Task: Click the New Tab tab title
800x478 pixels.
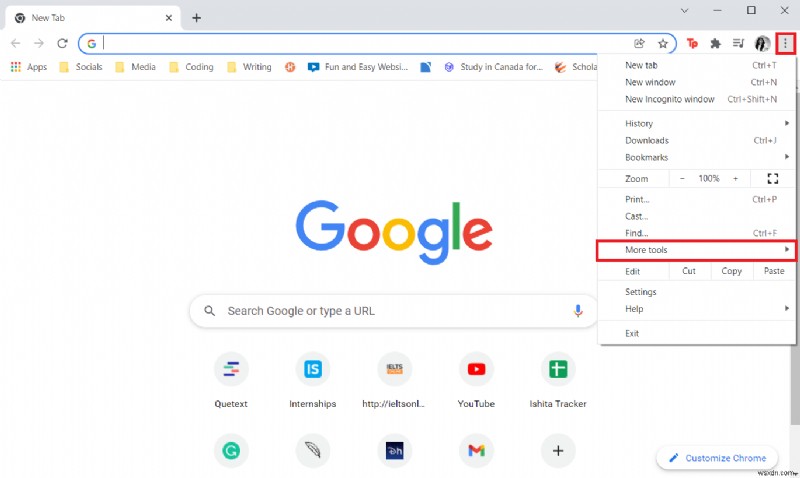Action: coord(48,18)
